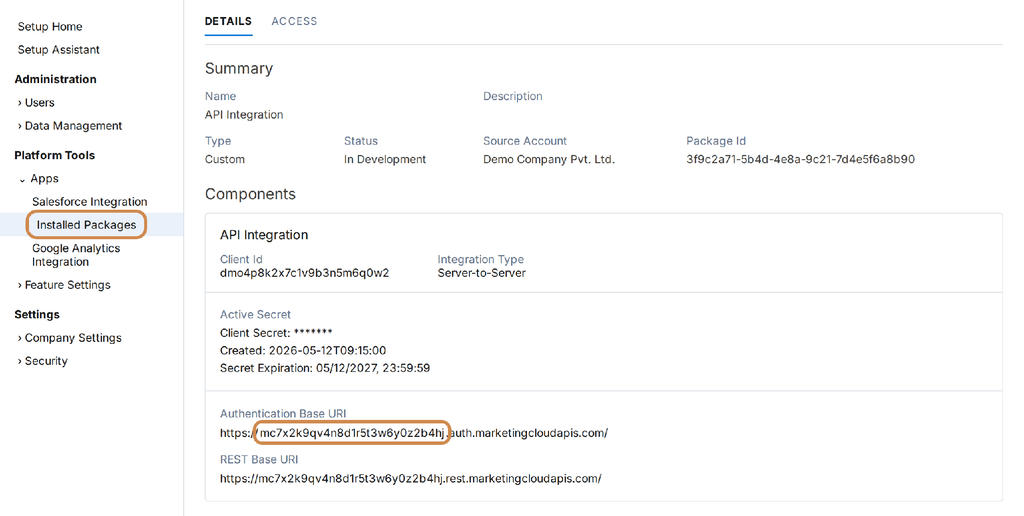Image resolution: width=1024 pixels, height=516 pixels.
Task: Switch to the ACCESS tab
Action: (294, 22)
